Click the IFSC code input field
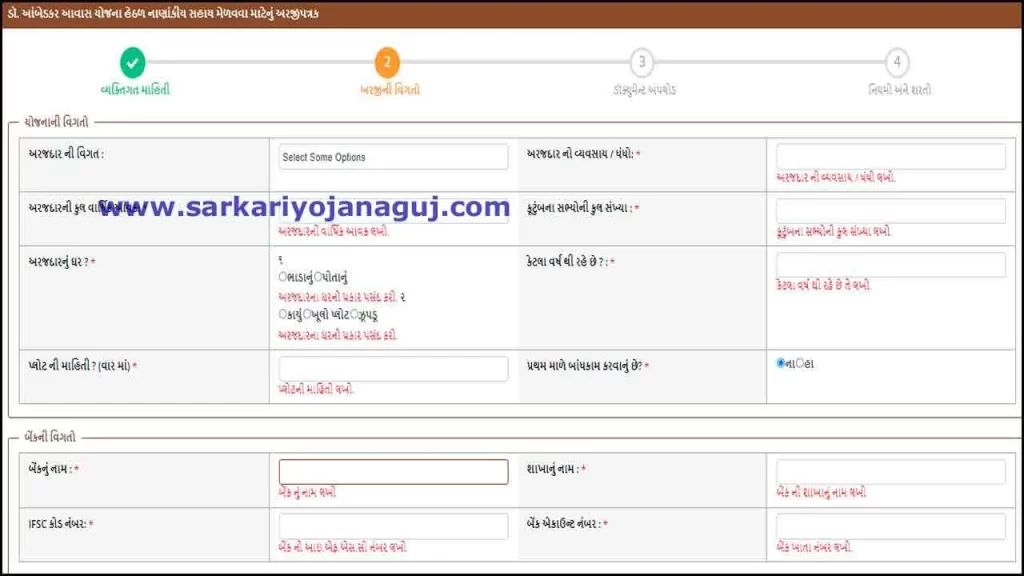The image size is (1024, 576). (392, 525)
